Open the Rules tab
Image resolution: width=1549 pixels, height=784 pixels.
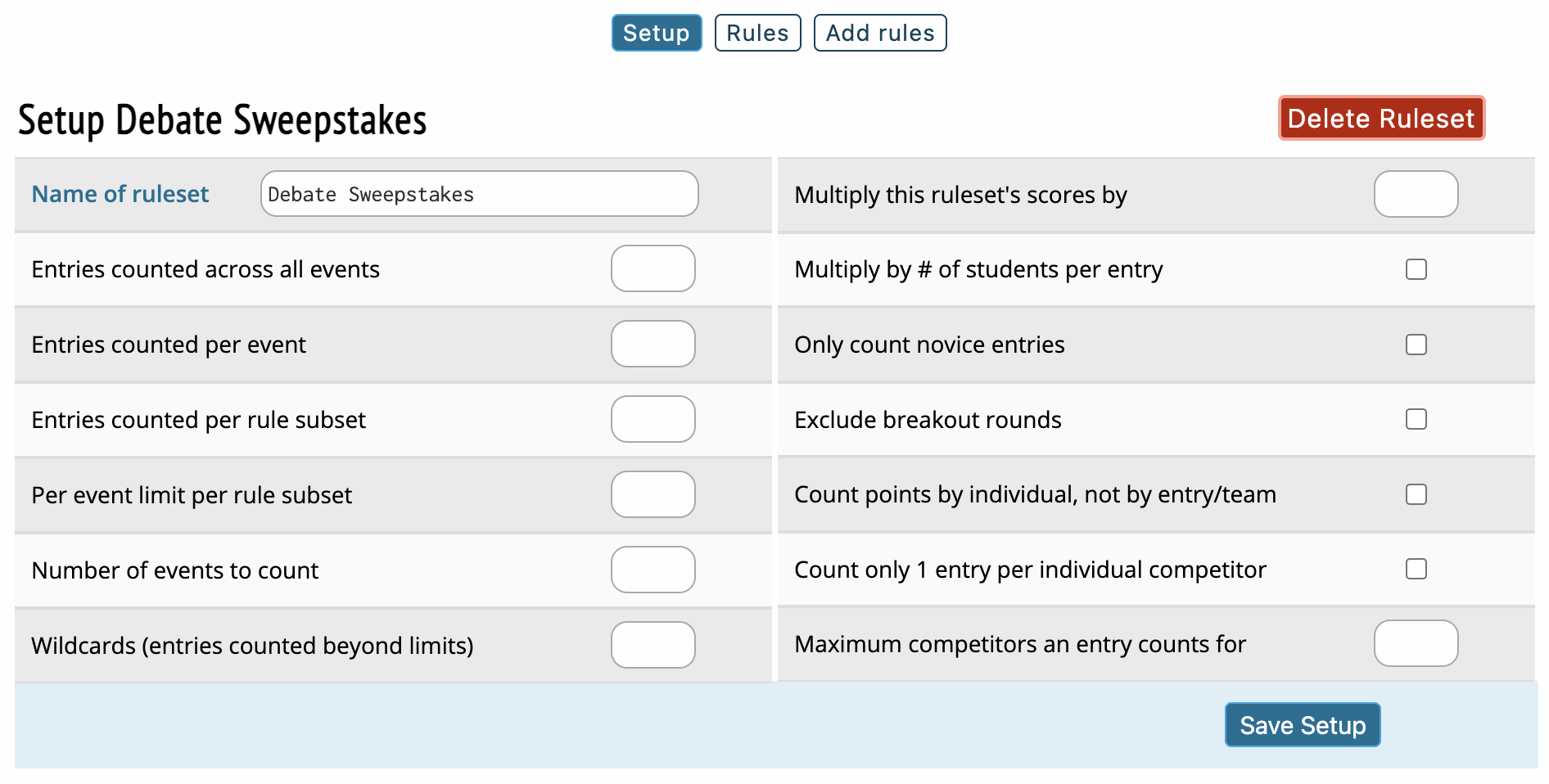click(x=757, y=33)
